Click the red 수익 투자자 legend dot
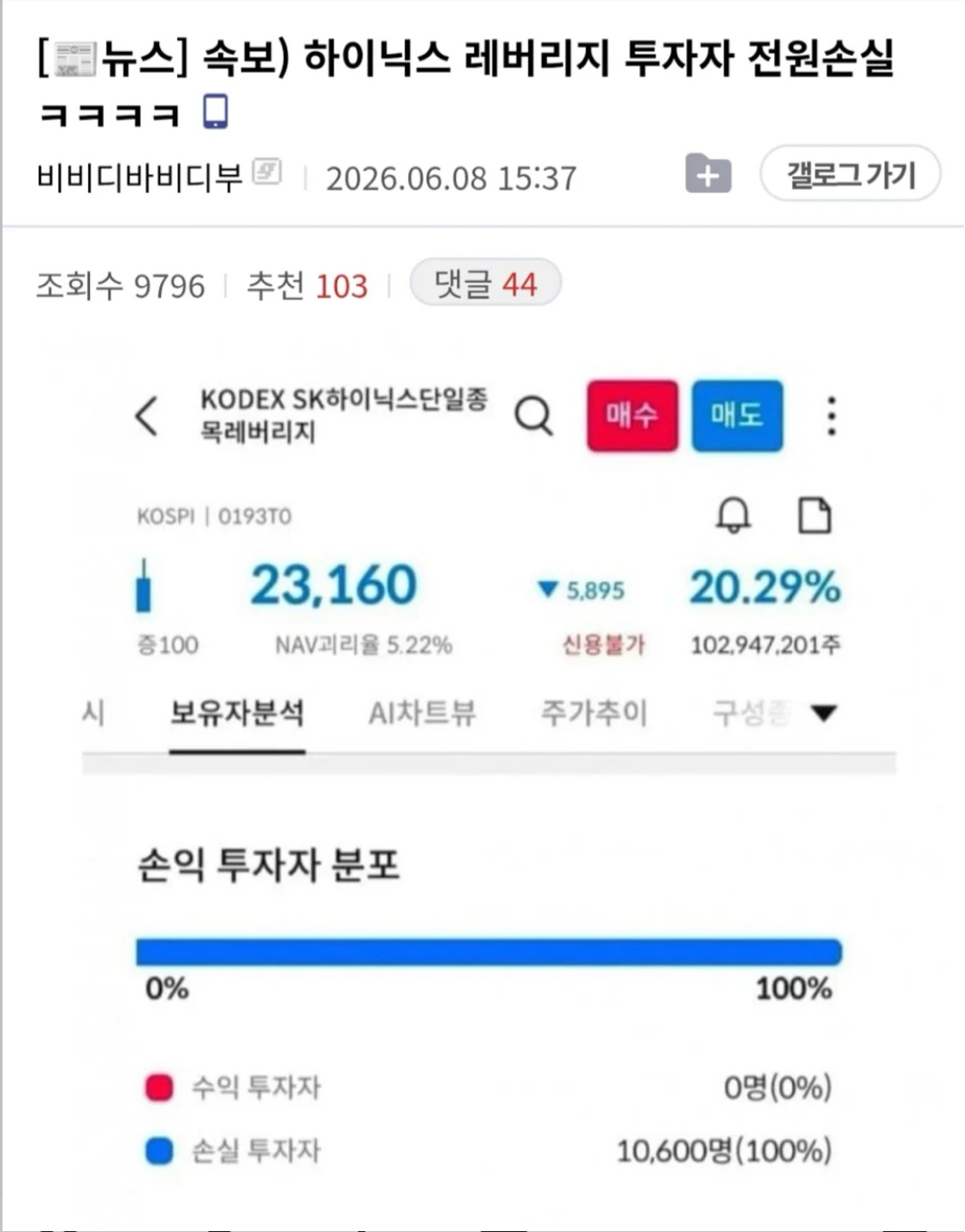 click(159, 1087)
